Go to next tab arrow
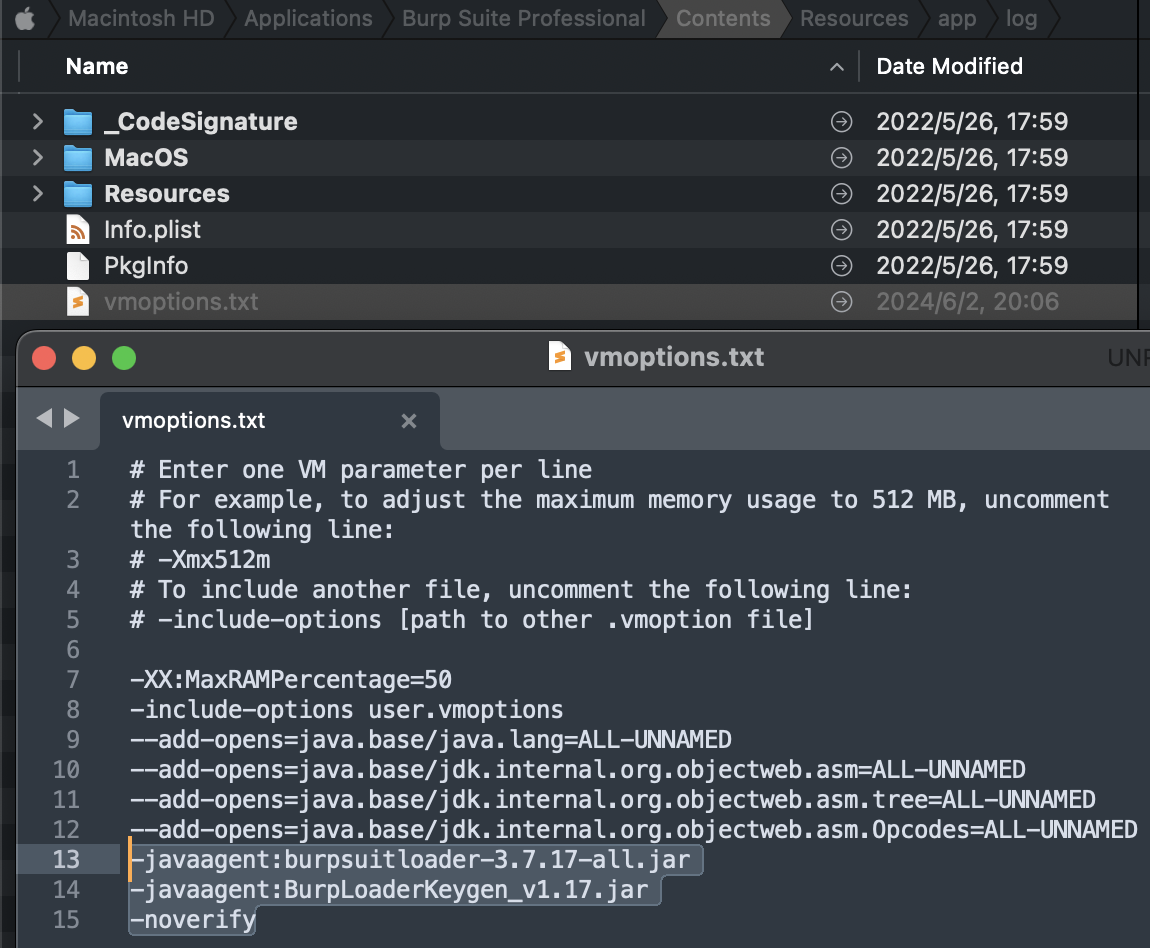The height and width of the screenshot is (948, 1150). 72,418
